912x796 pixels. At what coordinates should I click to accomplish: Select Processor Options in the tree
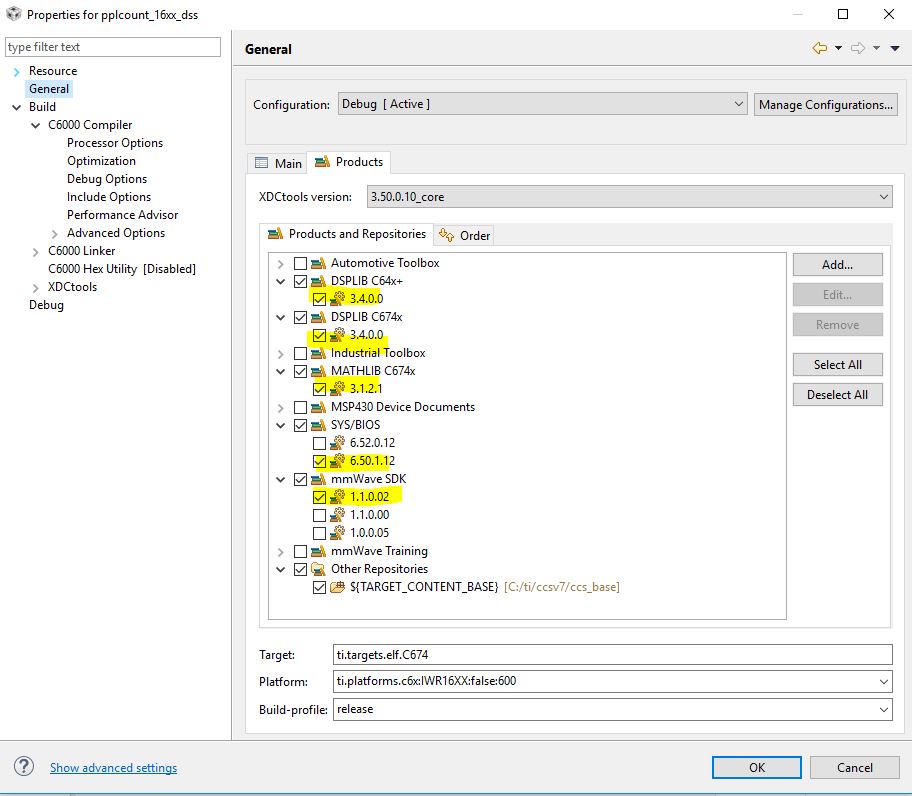pos(115,143)
